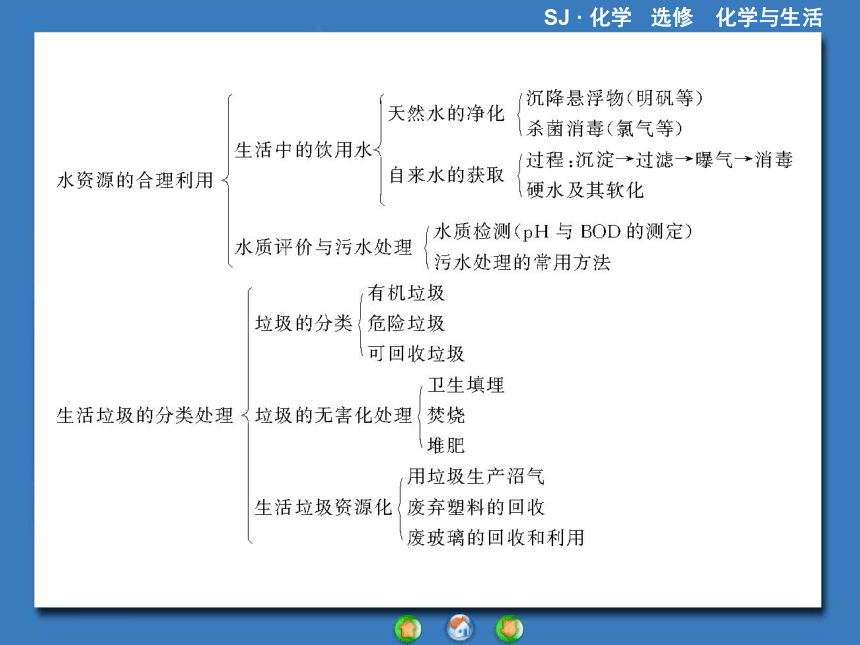Select the node "垃圾的分类"
Screen dimensions: 860x645
[x=303, y=323]
